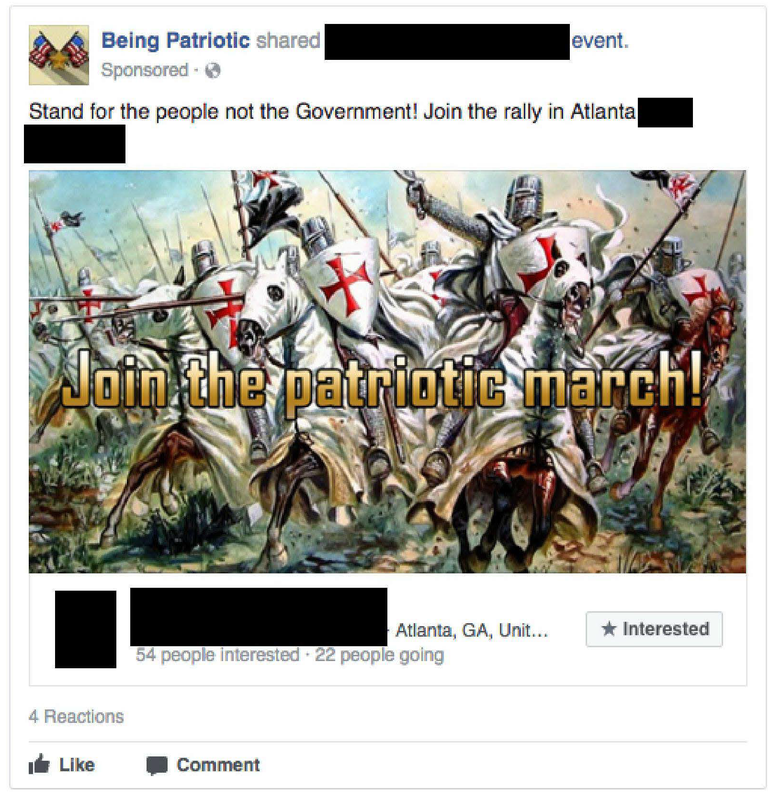The width and height of the screenshot is (770, 800).
Task: Open the 'Join the patriotic march!' event image
Action: click(387, 371)
